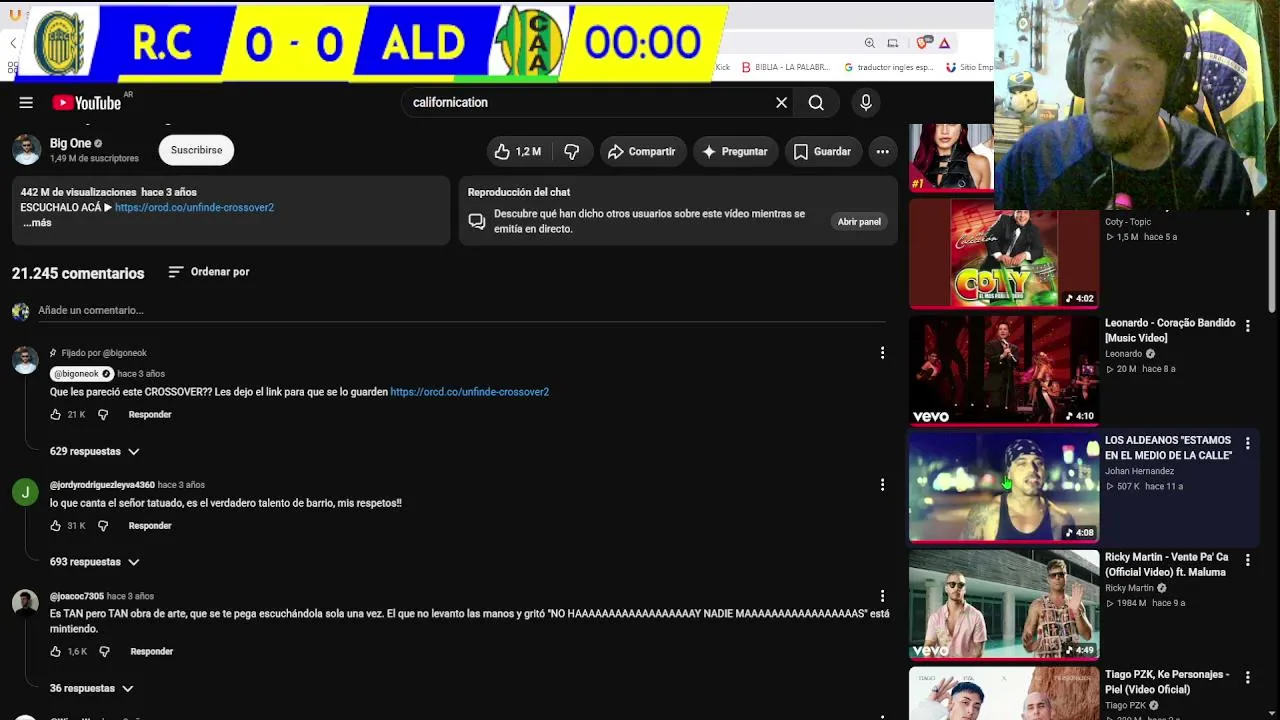Expand the 693 respuestas thread
The height and width of the screenshot is (720, 1280).
click(x=95, y=562)
